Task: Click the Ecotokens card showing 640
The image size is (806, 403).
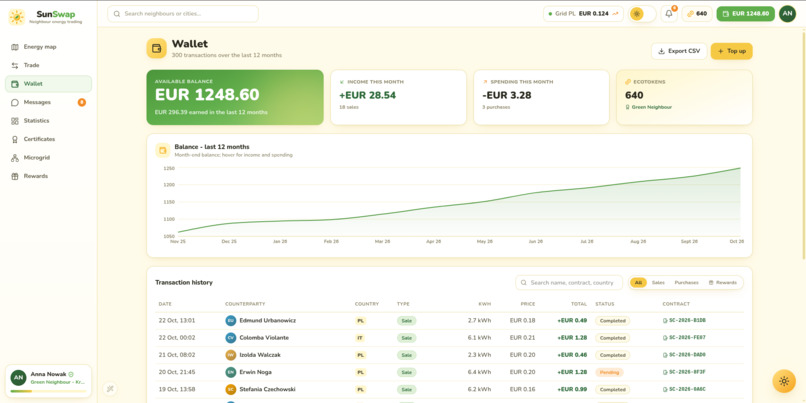Action: pos(684,97)
